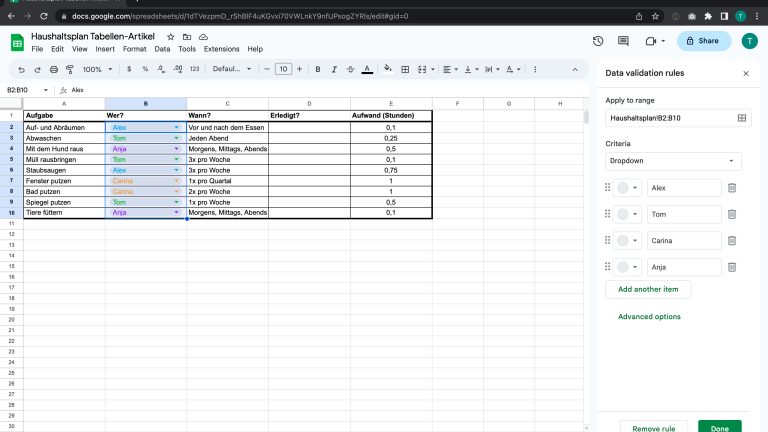The width and height of the screenshot is (768, 432).
Task: Open the comments icon
Action: pyautogui.click(x=623, y=41)
